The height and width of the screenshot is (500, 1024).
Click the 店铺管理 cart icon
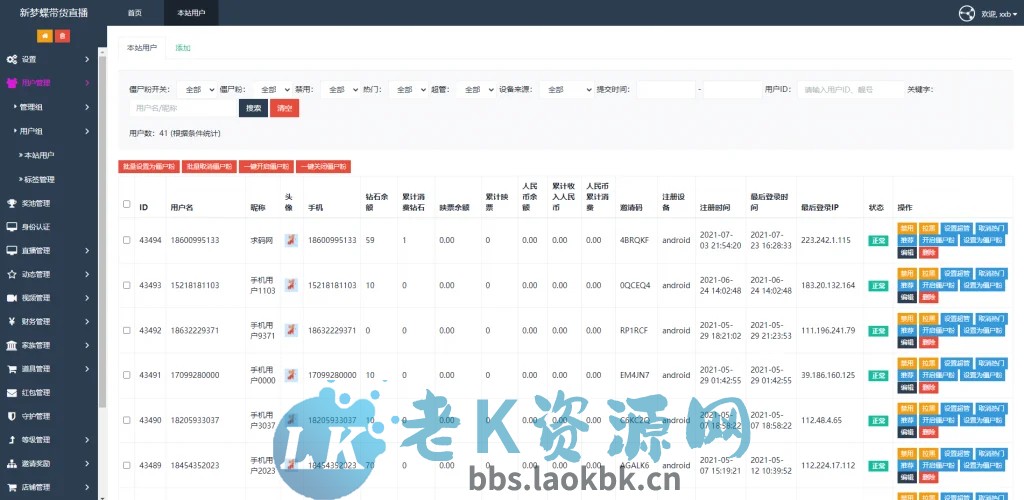click(x=12, y=487)
